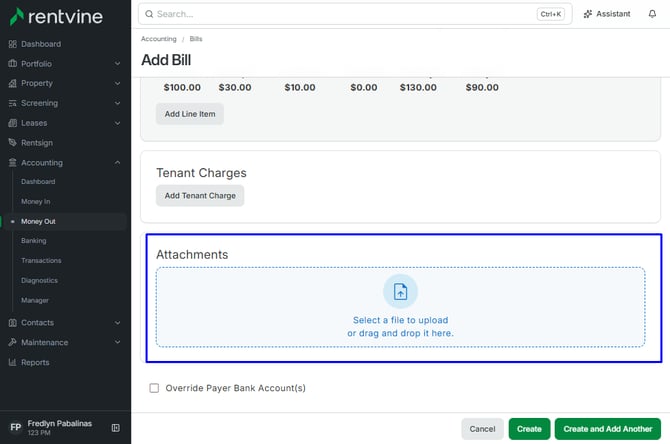Open Accounting Dashboard submenu item
This screenshot has height=444, width=670.
coord(38,182)
